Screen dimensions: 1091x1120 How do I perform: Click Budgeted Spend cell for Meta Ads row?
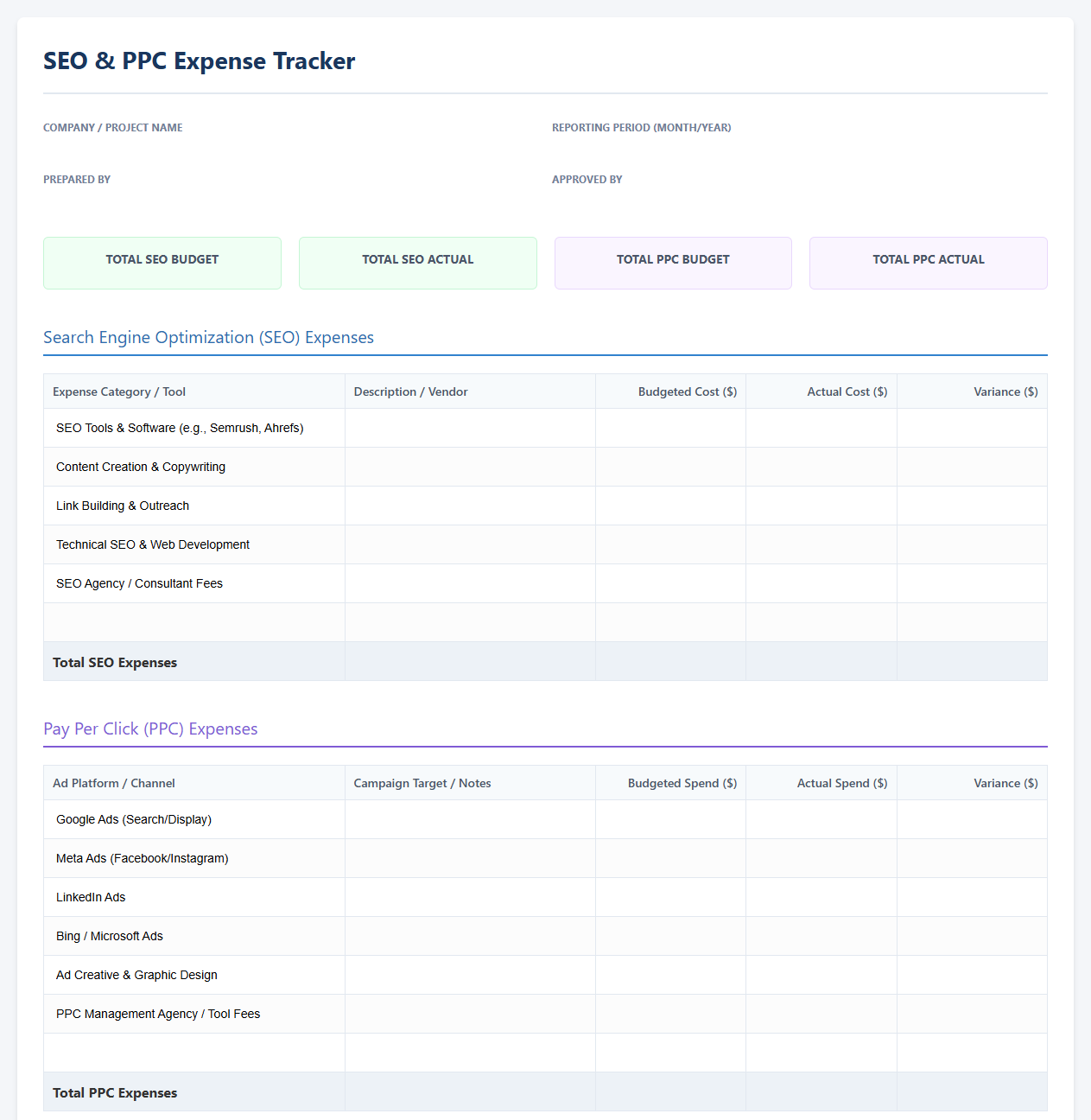click(670, 858)
